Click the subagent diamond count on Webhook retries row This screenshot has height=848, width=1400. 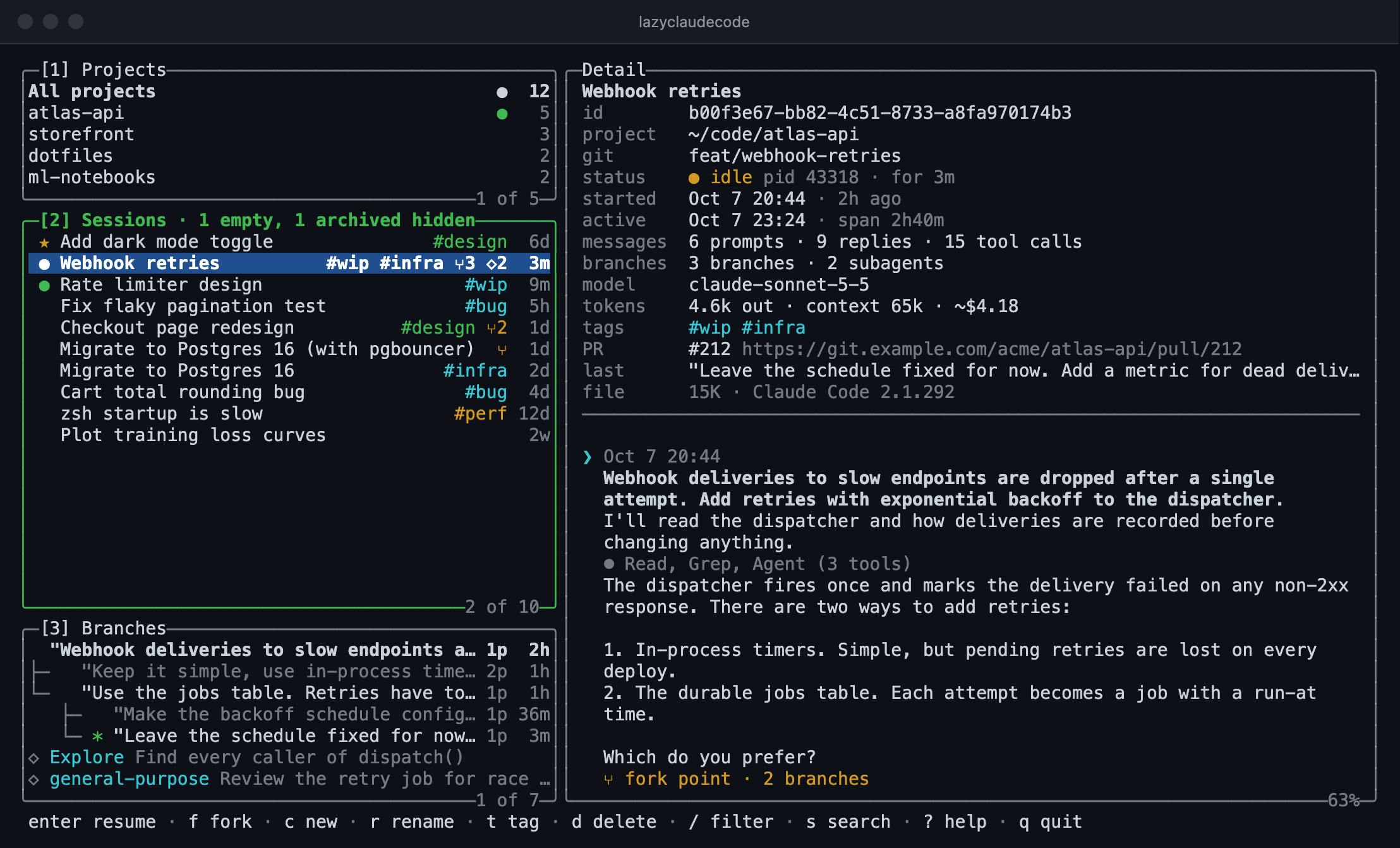click(x=497, y=264)
